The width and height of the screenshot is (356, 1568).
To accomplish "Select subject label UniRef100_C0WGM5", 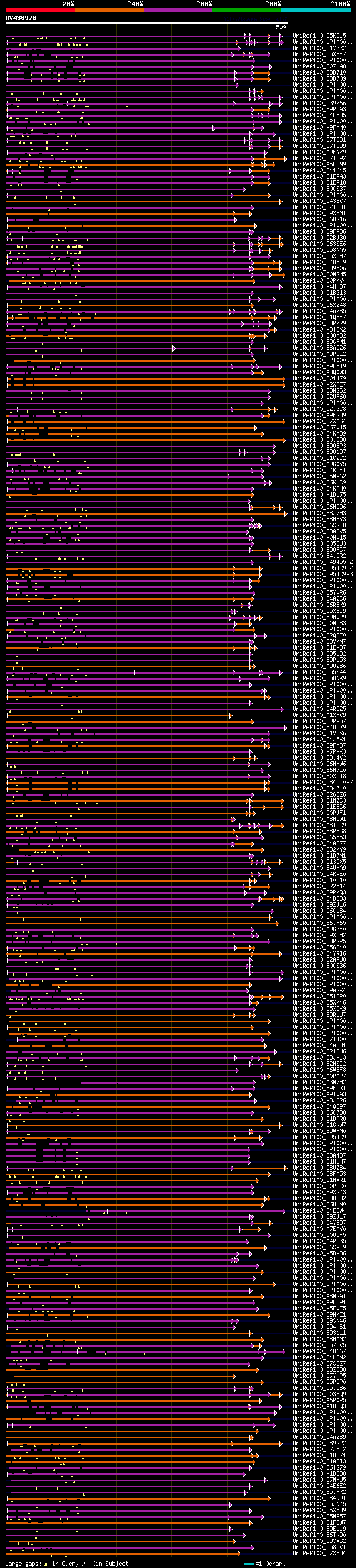I will 319,275.
